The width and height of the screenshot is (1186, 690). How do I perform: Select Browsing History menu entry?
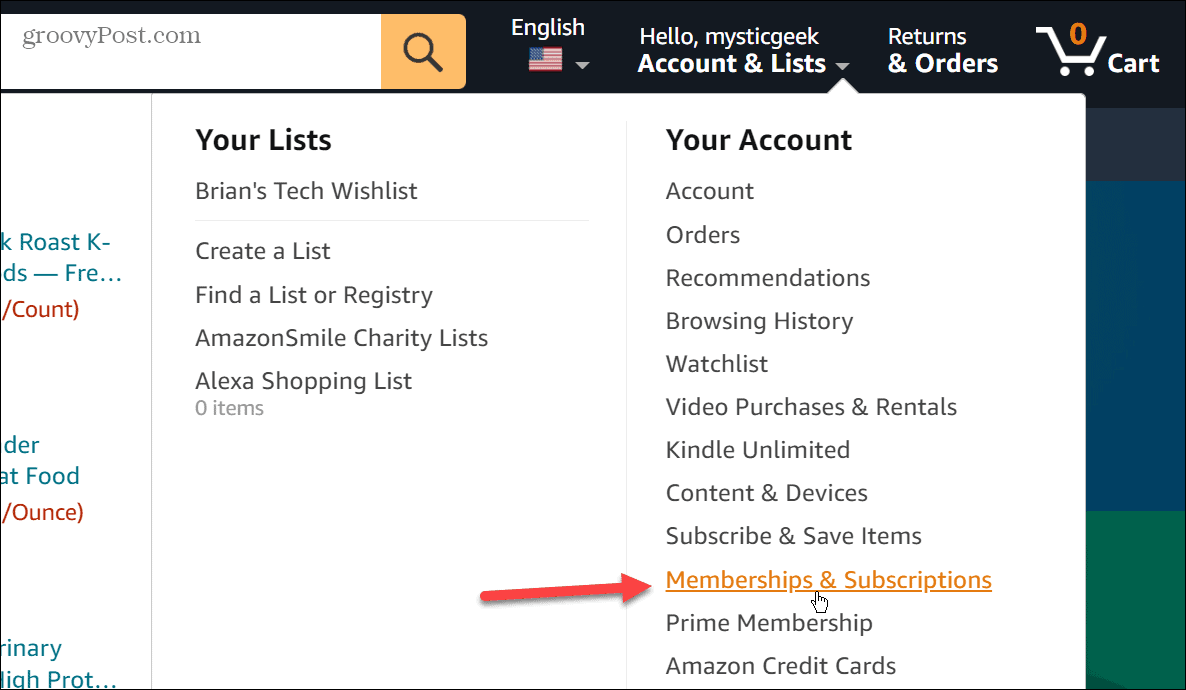tap(759, 321)
